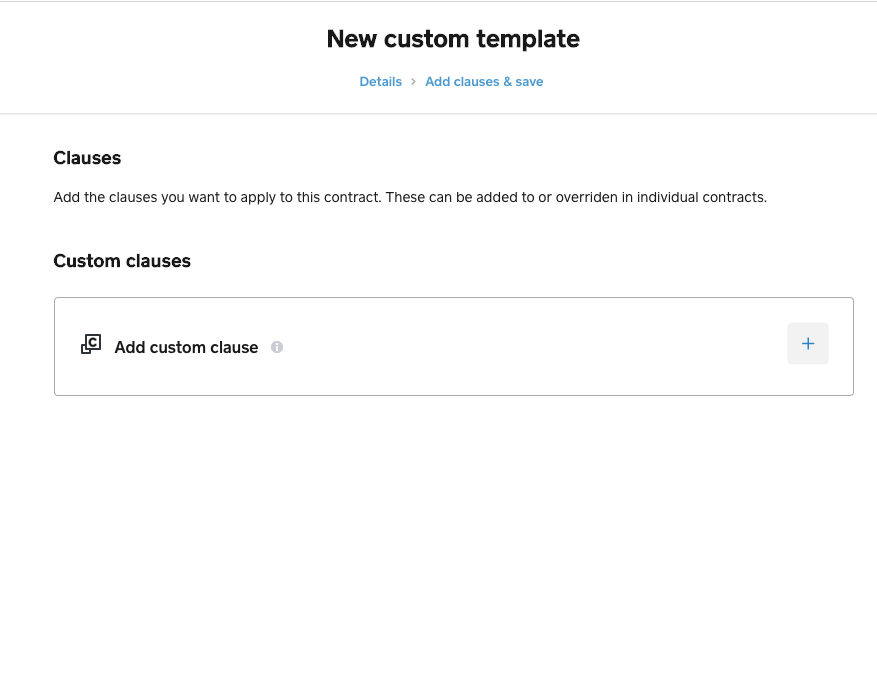This screenshot has height=678, width=877.
Task: Click the breadcrumb chevron separator arrow
Action: [413, 82]
